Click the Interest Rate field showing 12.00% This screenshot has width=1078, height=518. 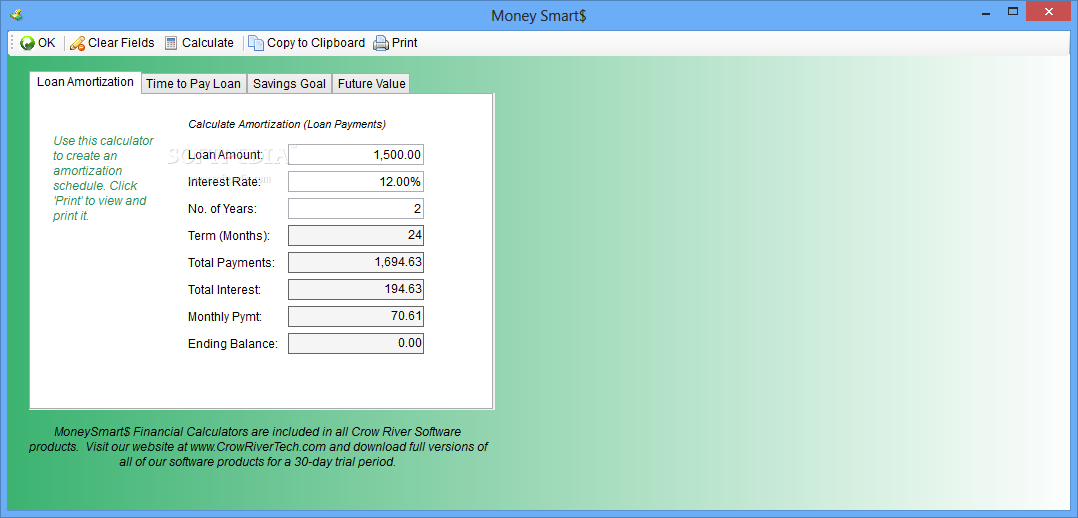tap(355, 182)
